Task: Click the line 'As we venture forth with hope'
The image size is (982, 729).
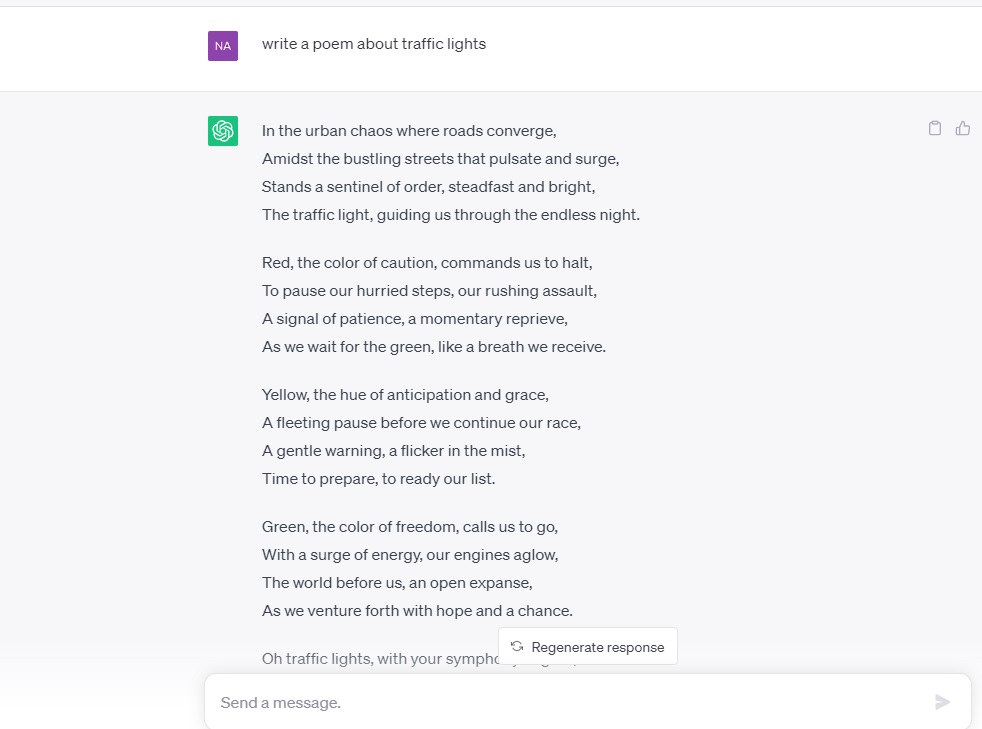Action: pos(417,611)
